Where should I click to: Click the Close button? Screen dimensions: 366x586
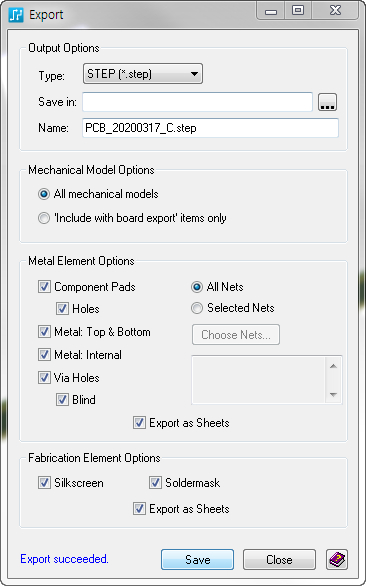[x=279, y=559]
